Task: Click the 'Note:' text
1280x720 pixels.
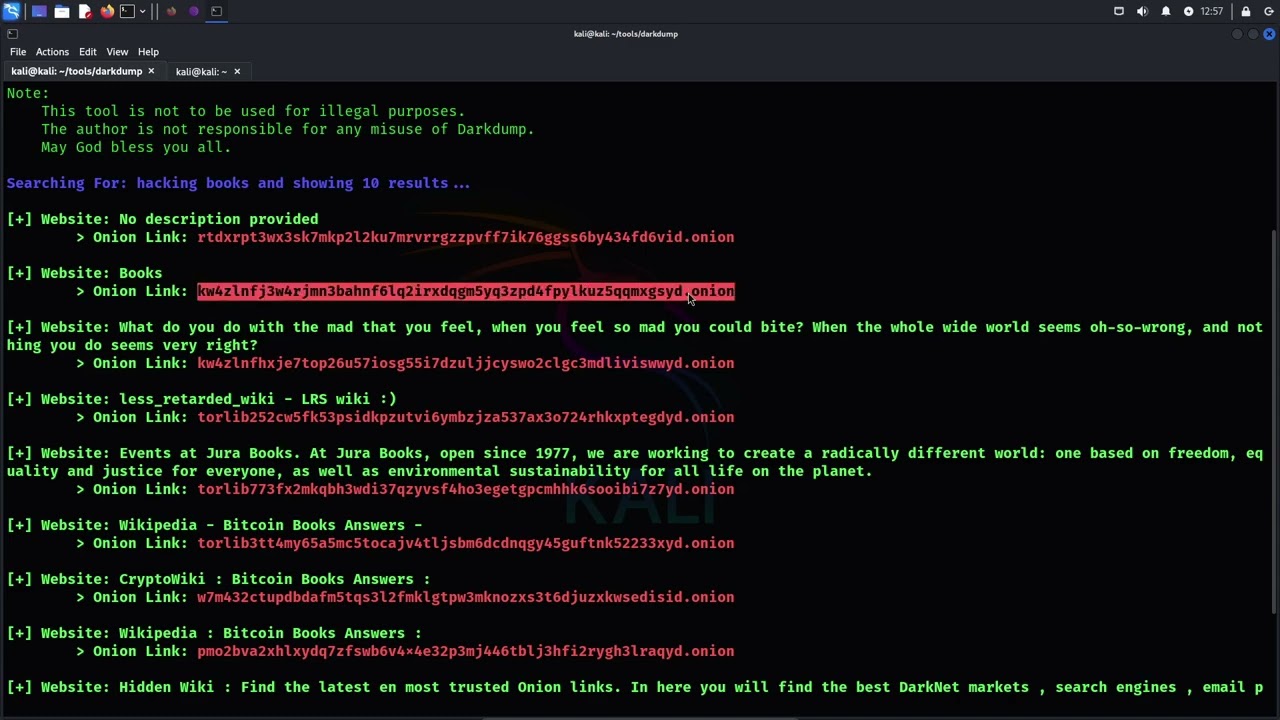Action: click(27, 93)
